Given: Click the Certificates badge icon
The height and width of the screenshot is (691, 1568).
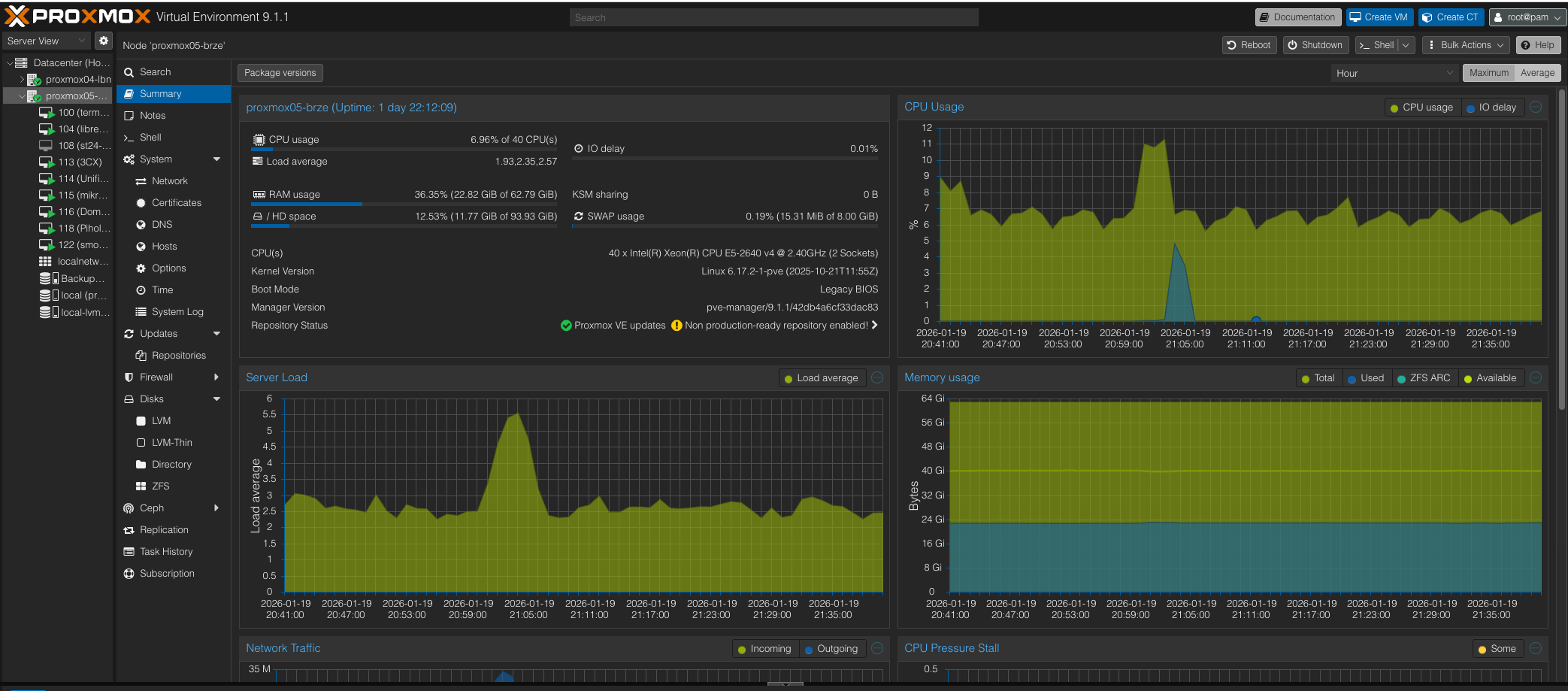Looking at the screenshot, I should [141, 203].
